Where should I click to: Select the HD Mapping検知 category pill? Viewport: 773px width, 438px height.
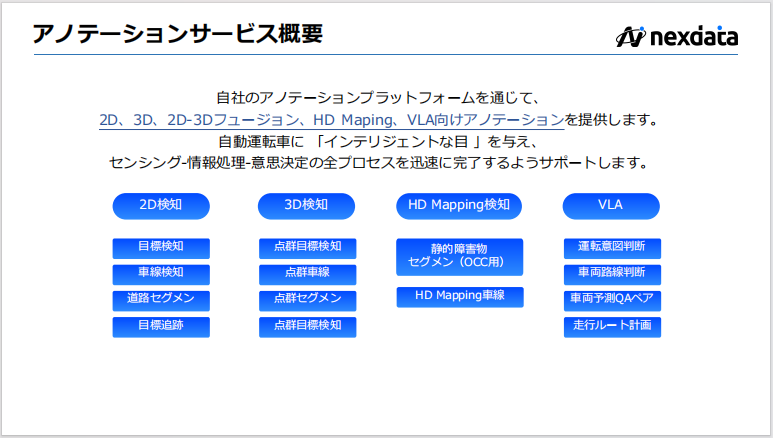459,206
